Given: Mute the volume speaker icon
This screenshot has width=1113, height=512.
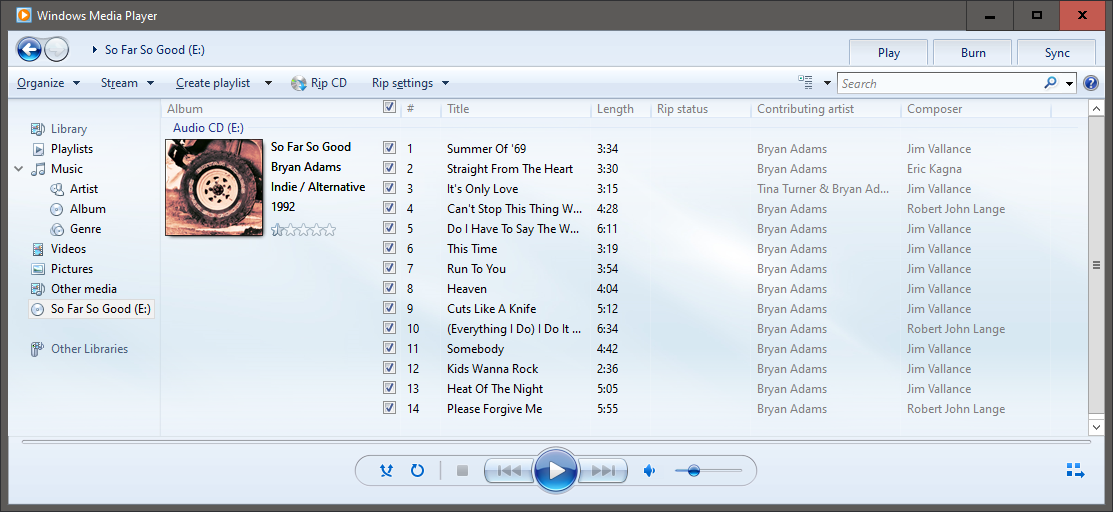Looking at the screenshot, I should 649,470.
